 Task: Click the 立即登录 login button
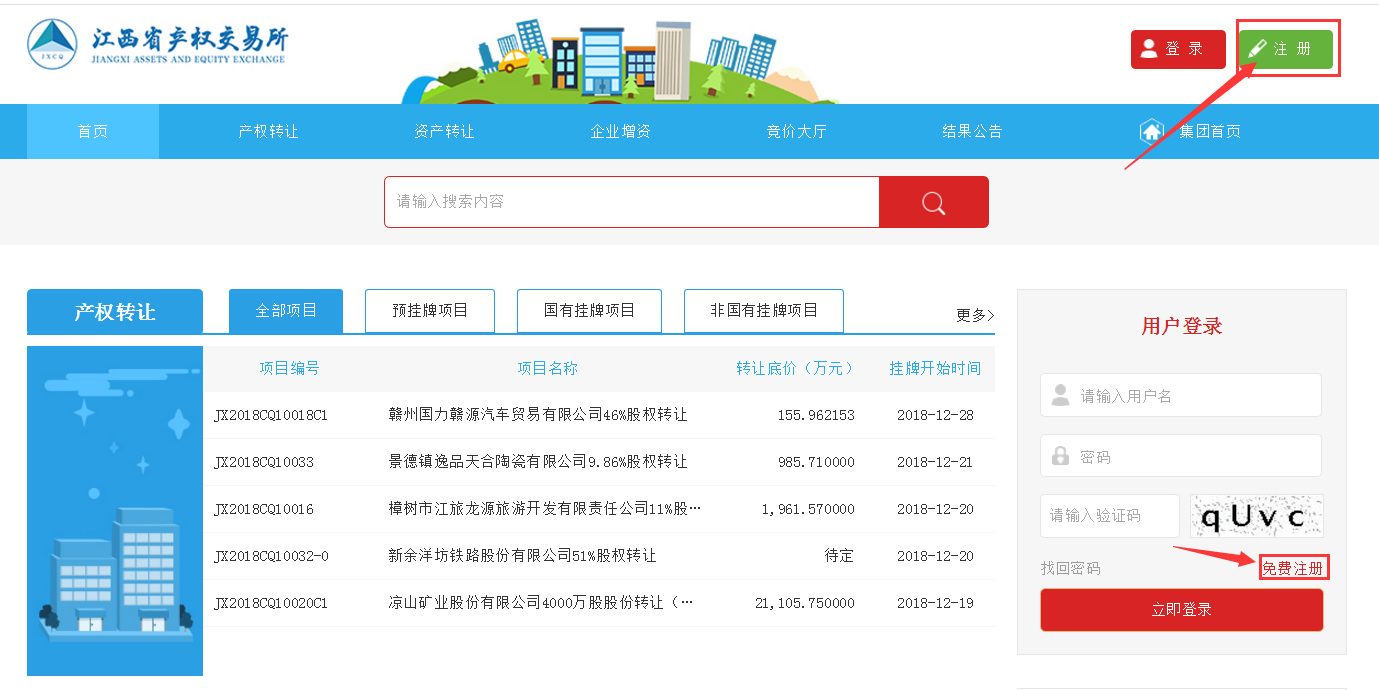pos(1181,609)
